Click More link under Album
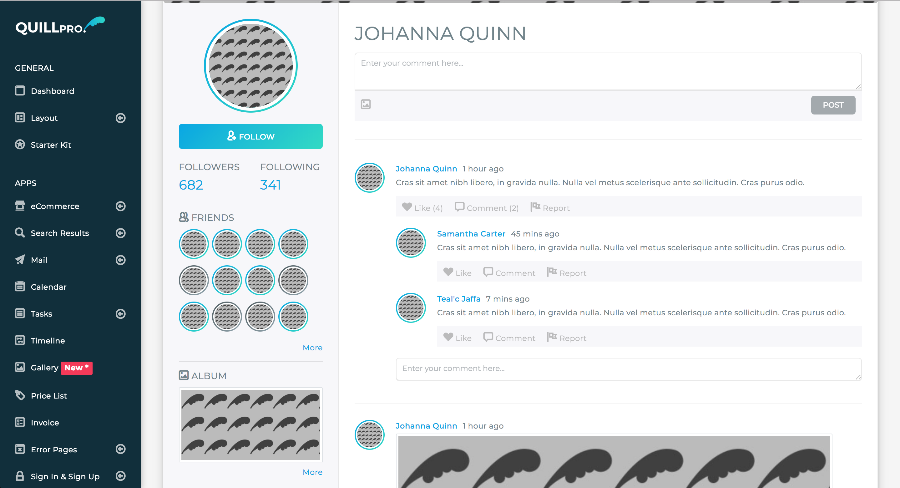 (312, 472)
